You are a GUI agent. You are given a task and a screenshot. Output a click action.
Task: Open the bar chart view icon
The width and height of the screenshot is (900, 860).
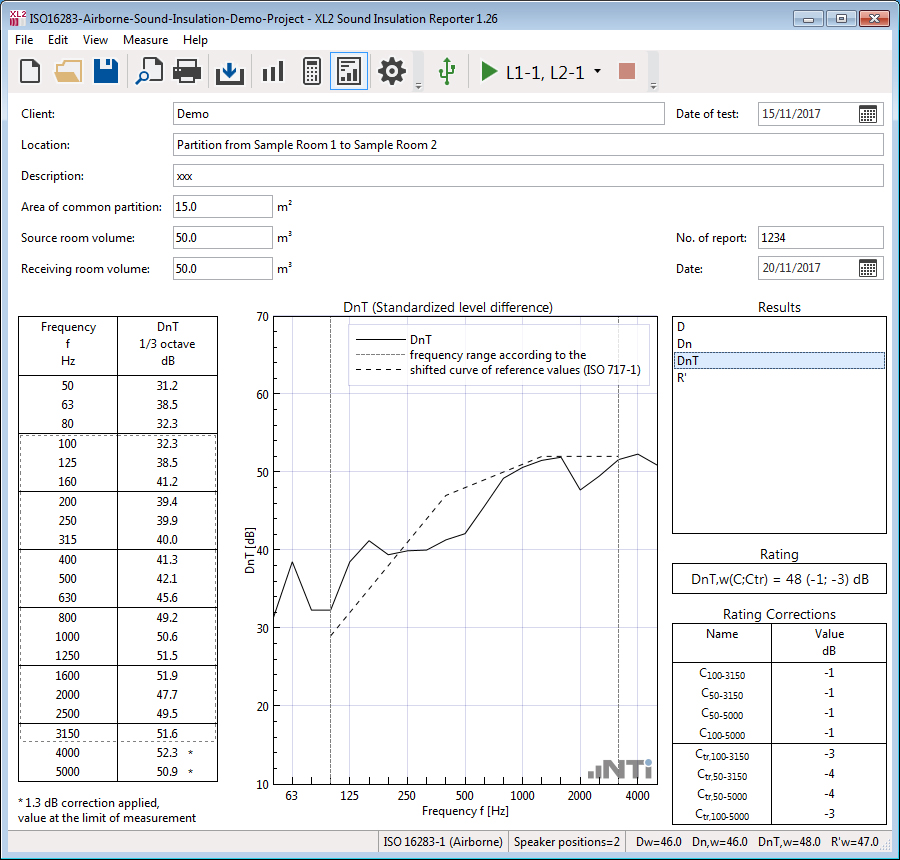[x=272, y=72]
